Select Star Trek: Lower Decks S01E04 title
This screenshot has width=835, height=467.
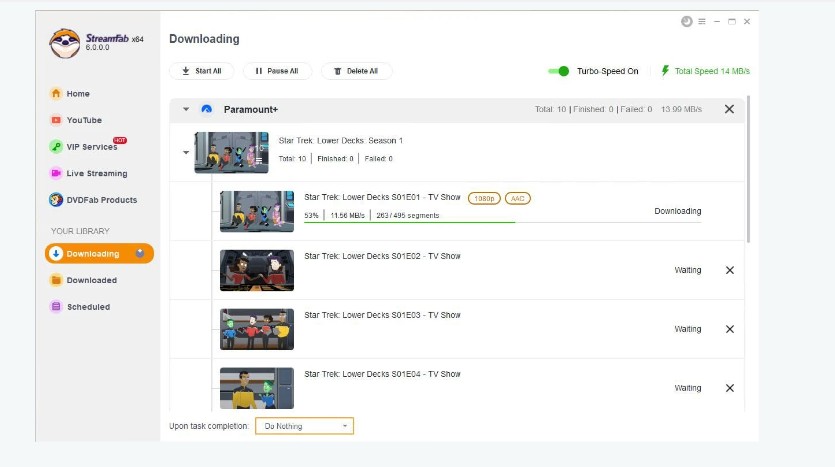(x=382, y=374)
